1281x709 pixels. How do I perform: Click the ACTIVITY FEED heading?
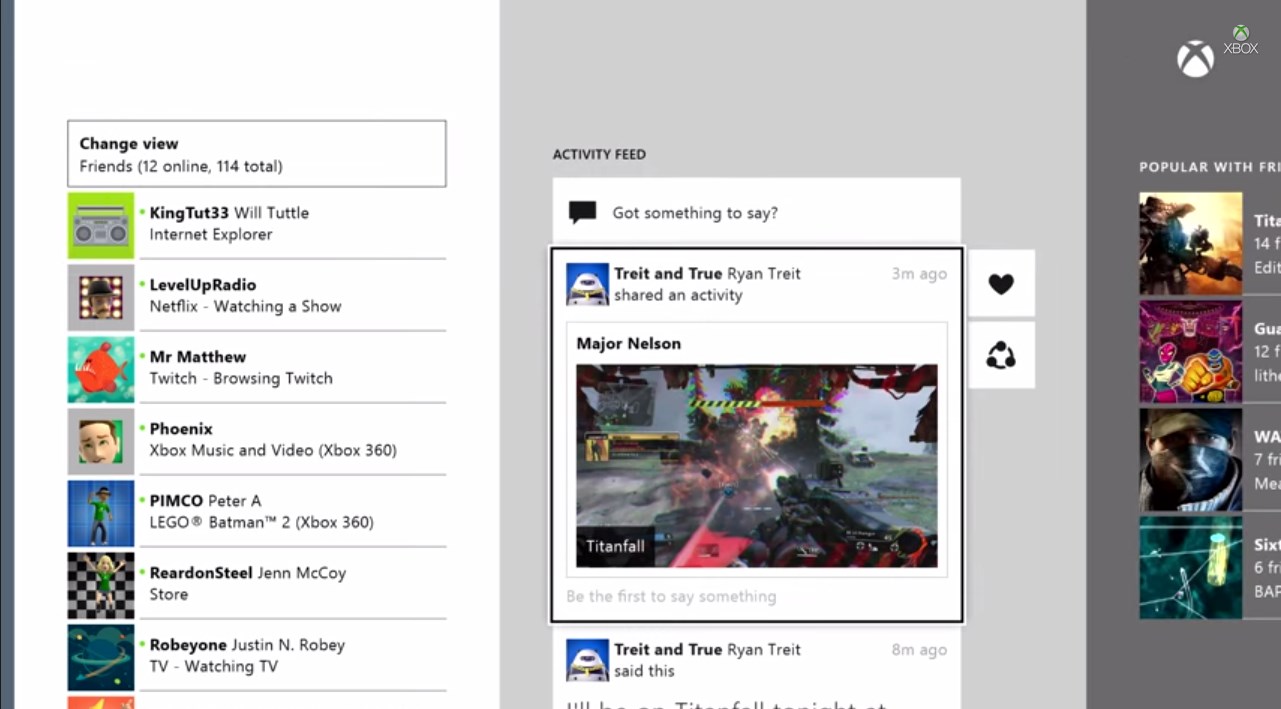click(x=599, y=154)
